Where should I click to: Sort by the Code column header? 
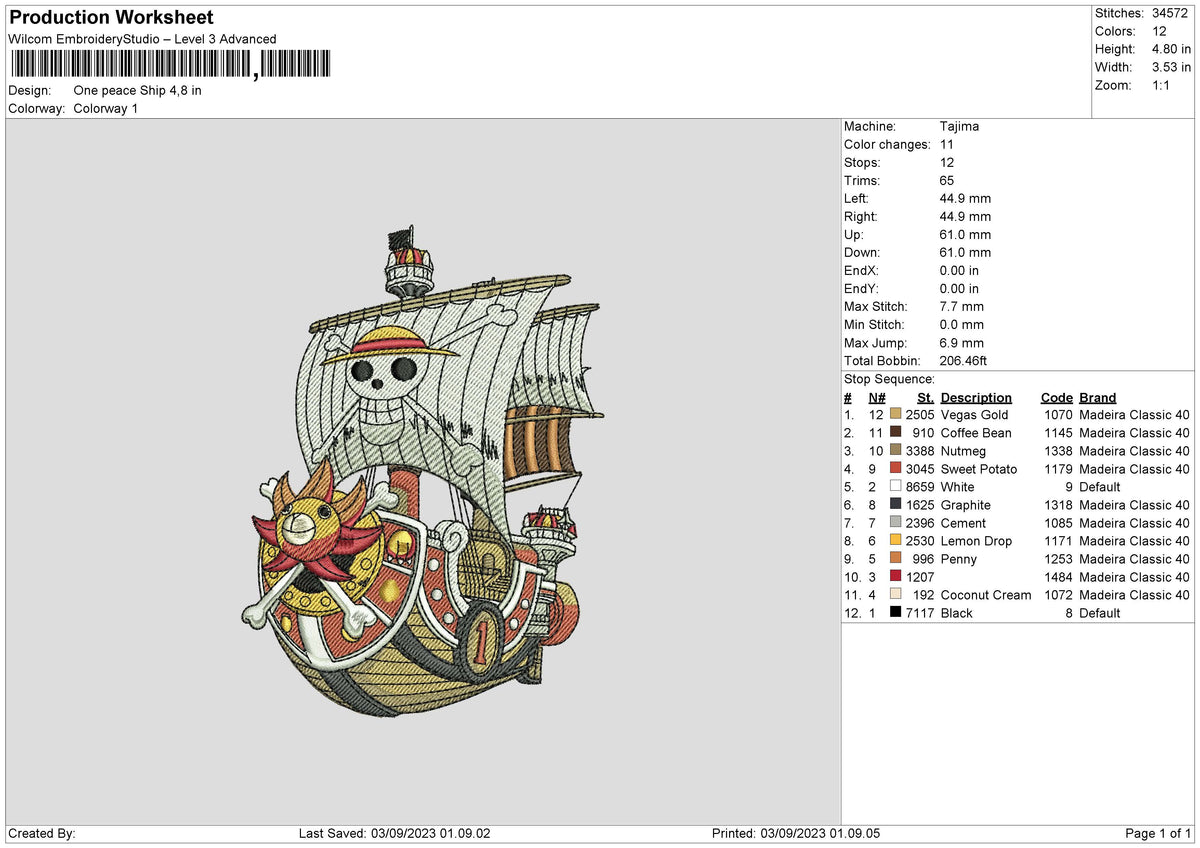tap(1056, 397)
